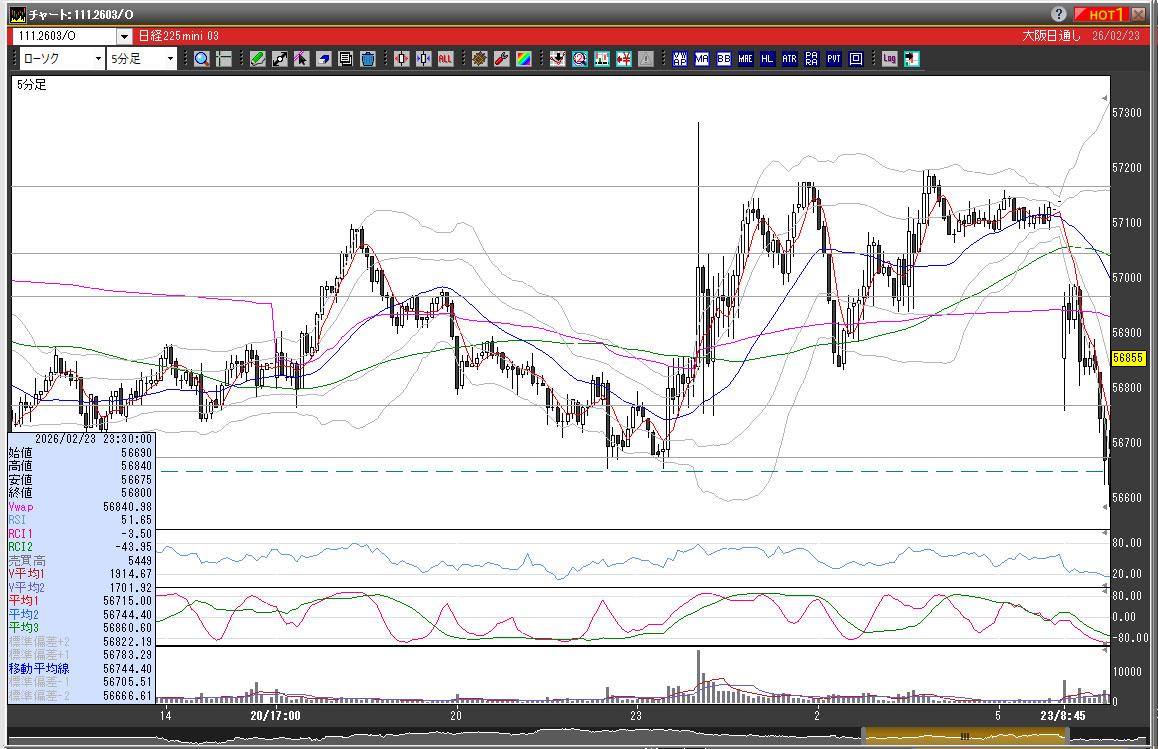Toggle the HL indicator button
The width and height of the screenshot is (1158, 749).
767,59
